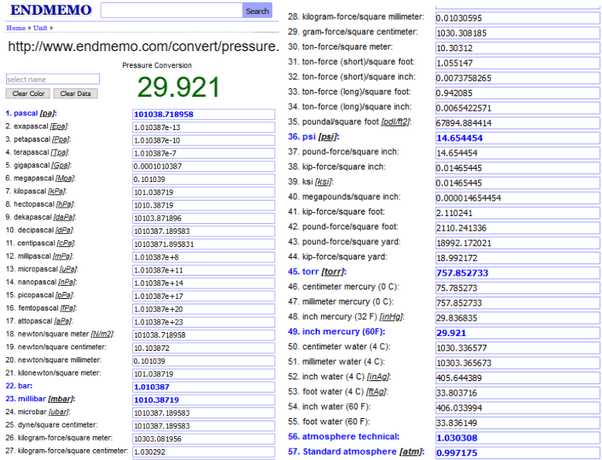Viewport: 602px width, 460px height.
Task: Click the Clear Color button
Action: click(x=28, y=94)
